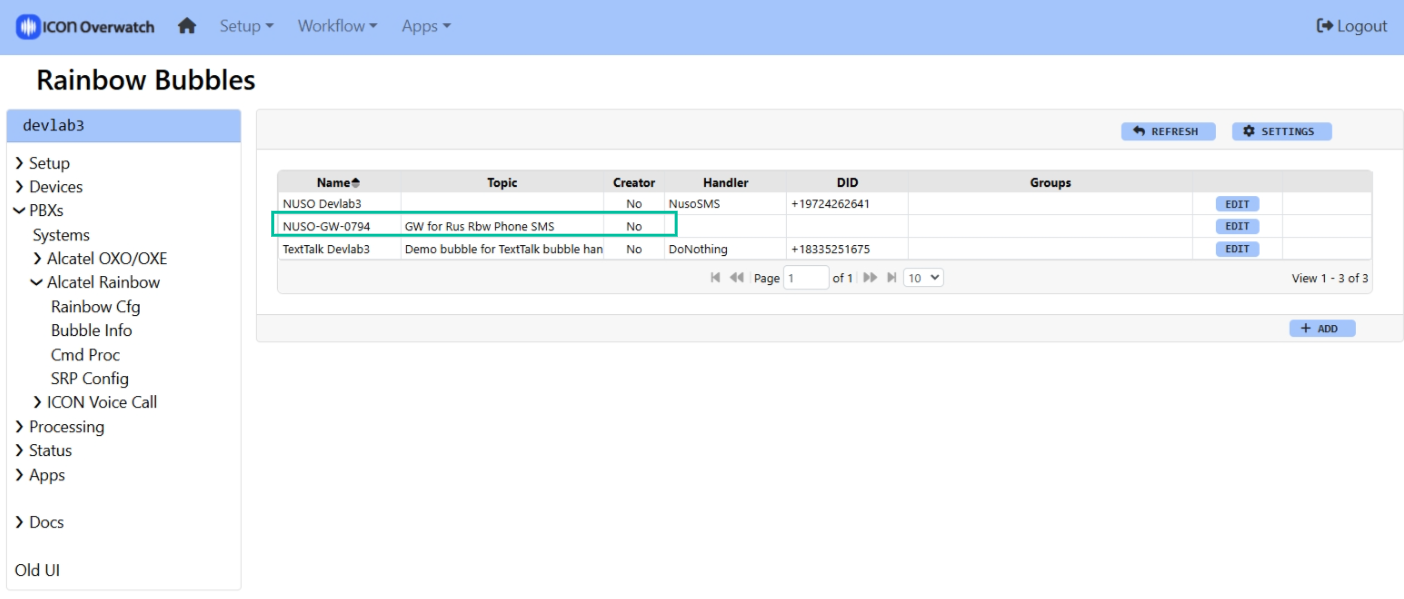
Task: Collapse the PBXs tree section
Action: [x=19, y=211]
